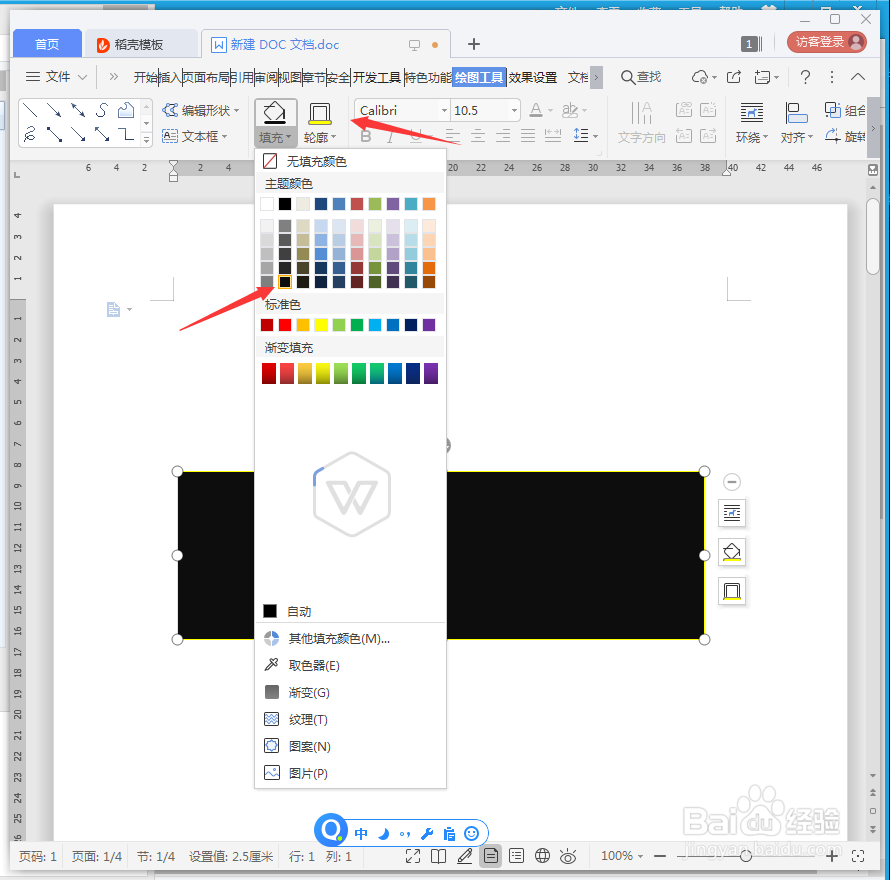Click the vertical scrollbar thumb

872,236
